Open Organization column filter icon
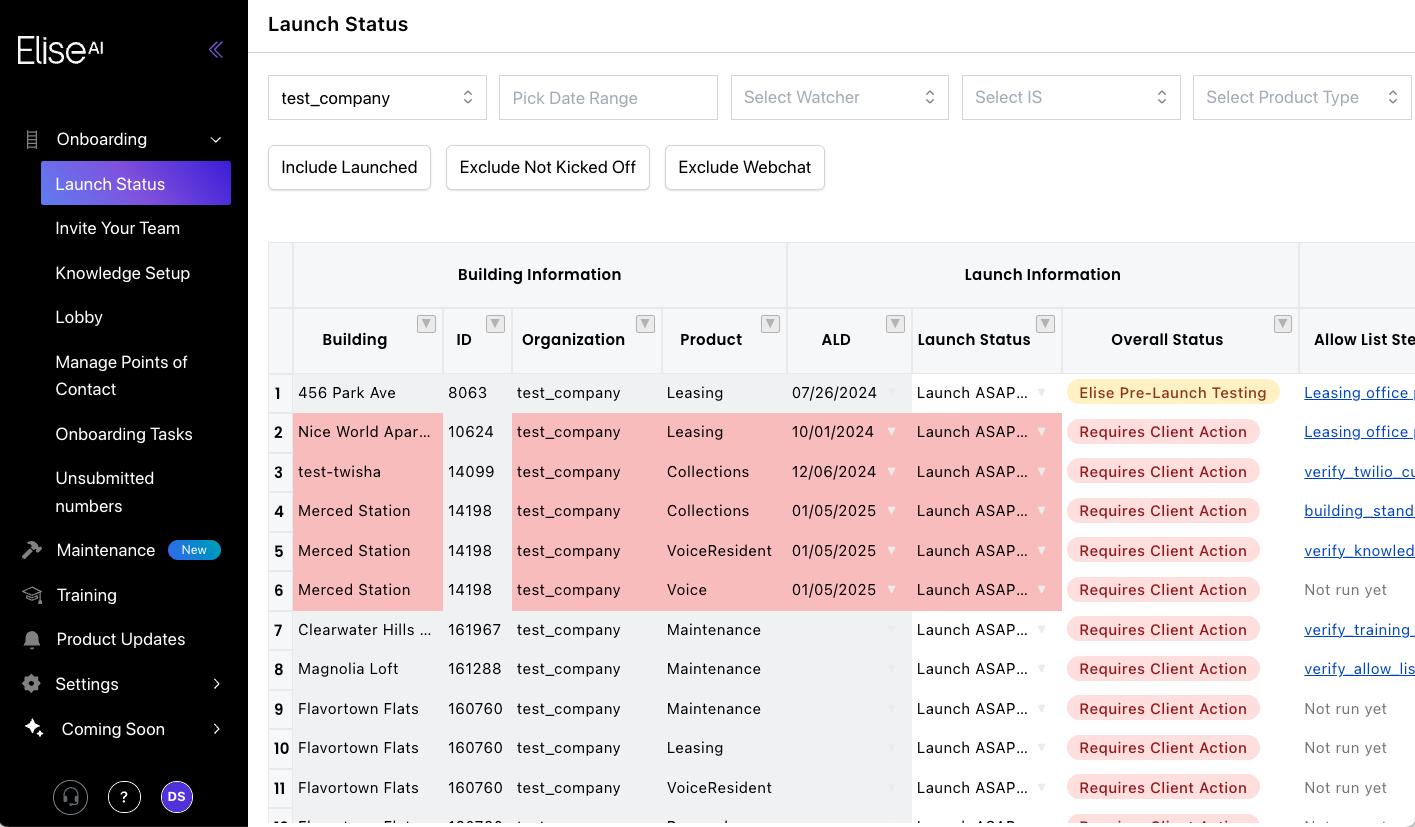Screen dimensions: 1415x827 tap(645, 323)
